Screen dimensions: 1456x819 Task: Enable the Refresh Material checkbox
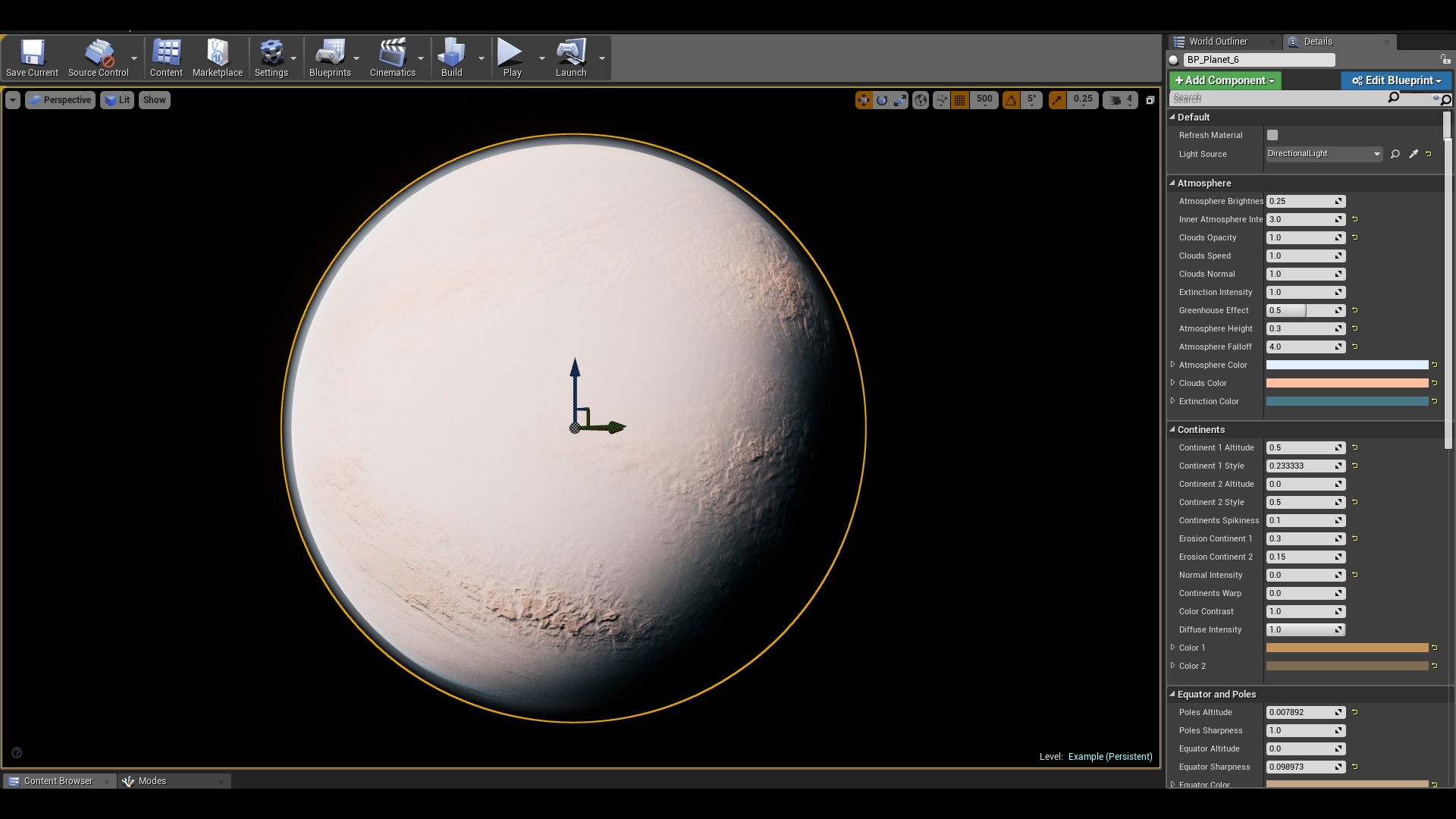(1272, 135)
